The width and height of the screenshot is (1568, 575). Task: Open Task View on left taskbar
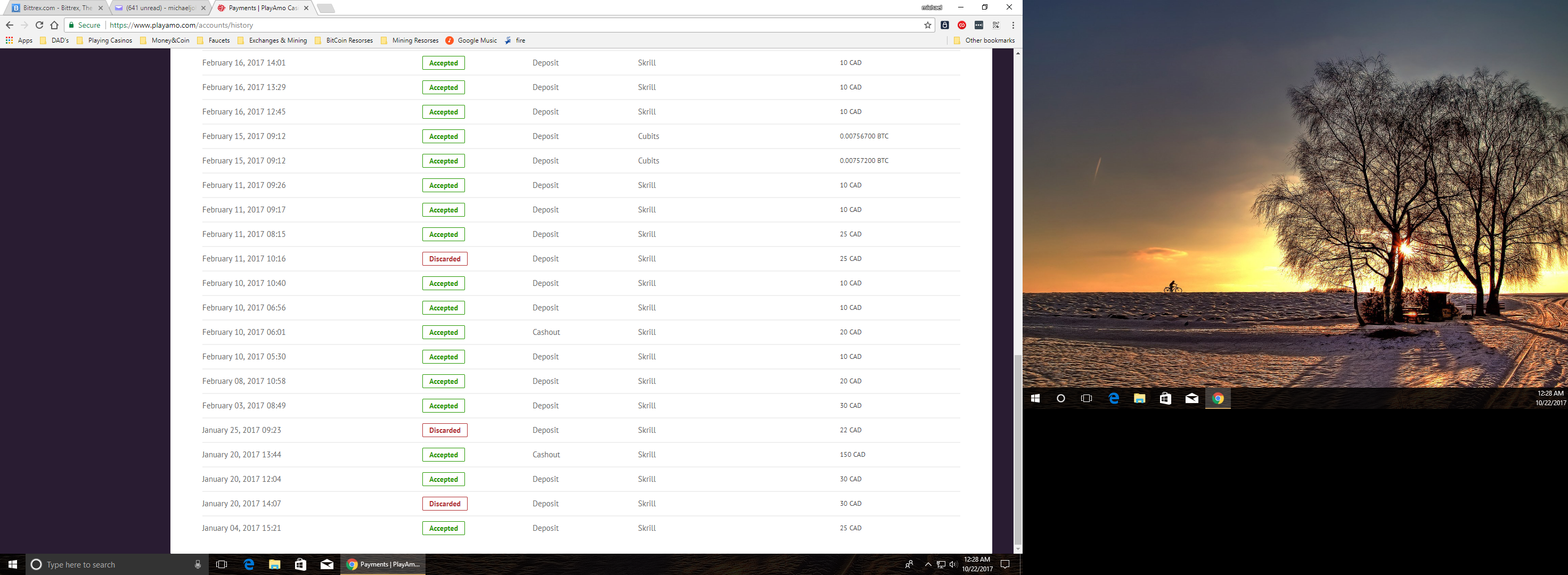222,565
